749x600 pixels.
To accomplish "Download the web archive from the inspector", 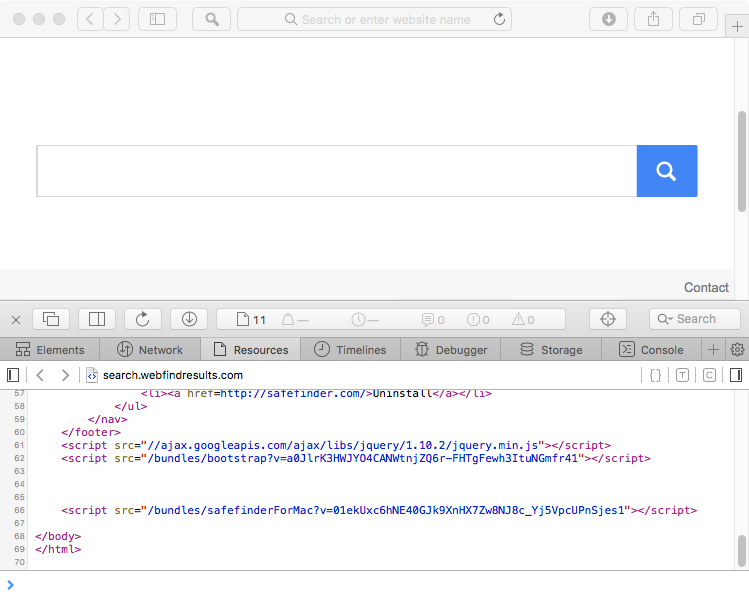I will pyautogui.click(x=189, y=319).
